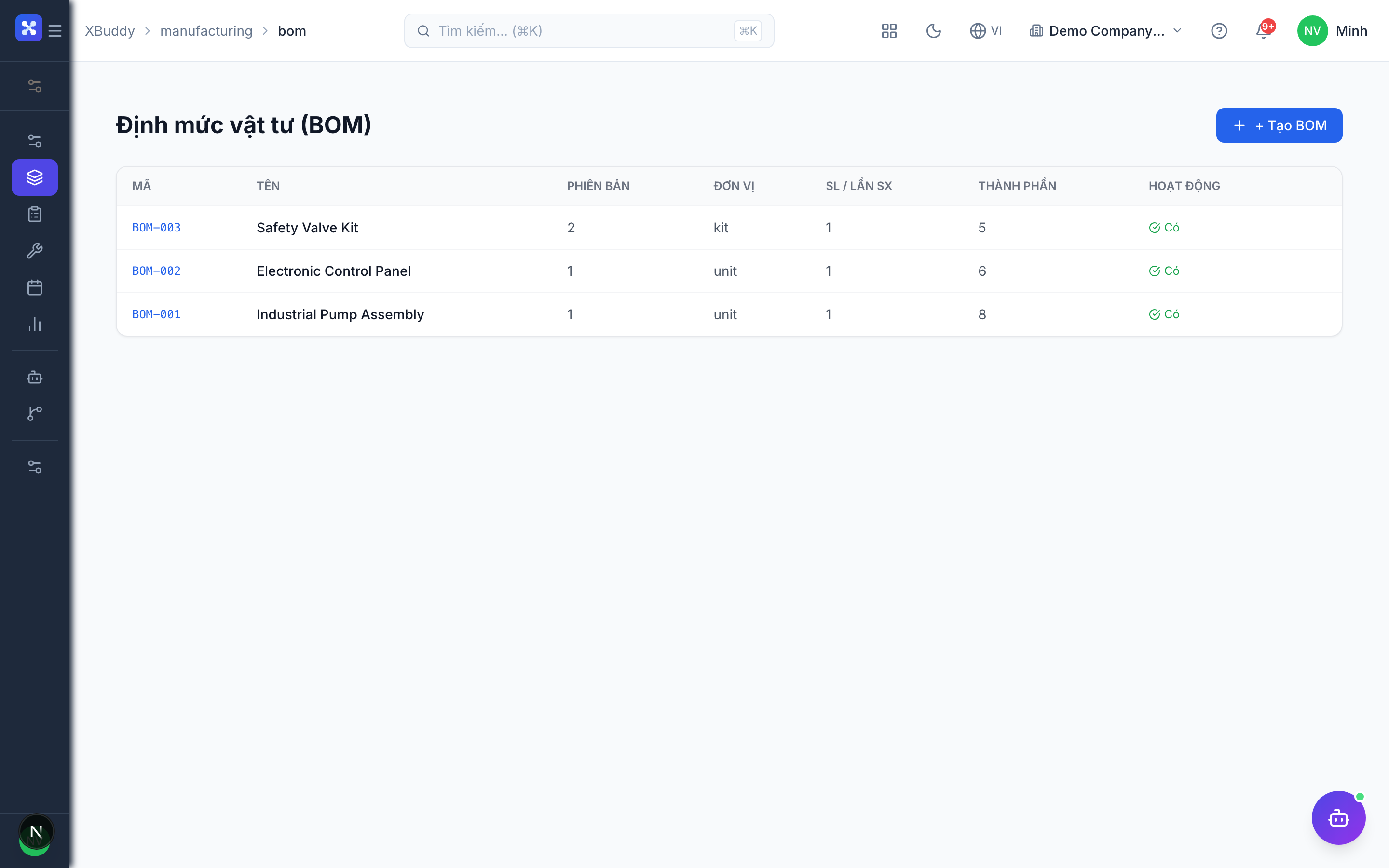Open the wrench maintenance sidebar icon

[x=34, y=251]
